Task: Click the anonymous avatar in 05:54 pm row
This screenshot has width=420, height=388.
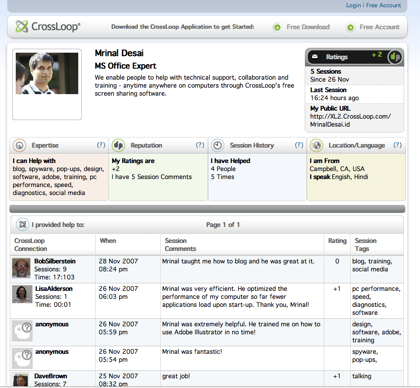Action: (22, 358)
